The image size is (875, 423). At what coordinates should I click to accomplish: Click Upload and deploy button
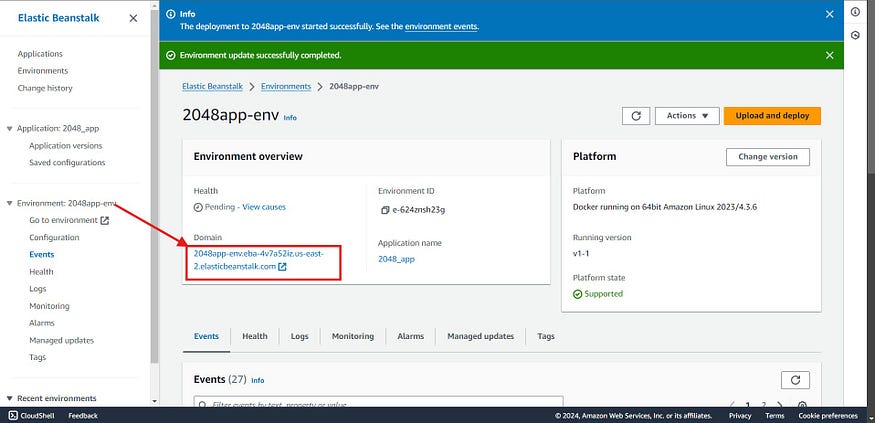(x=772, y=116)
